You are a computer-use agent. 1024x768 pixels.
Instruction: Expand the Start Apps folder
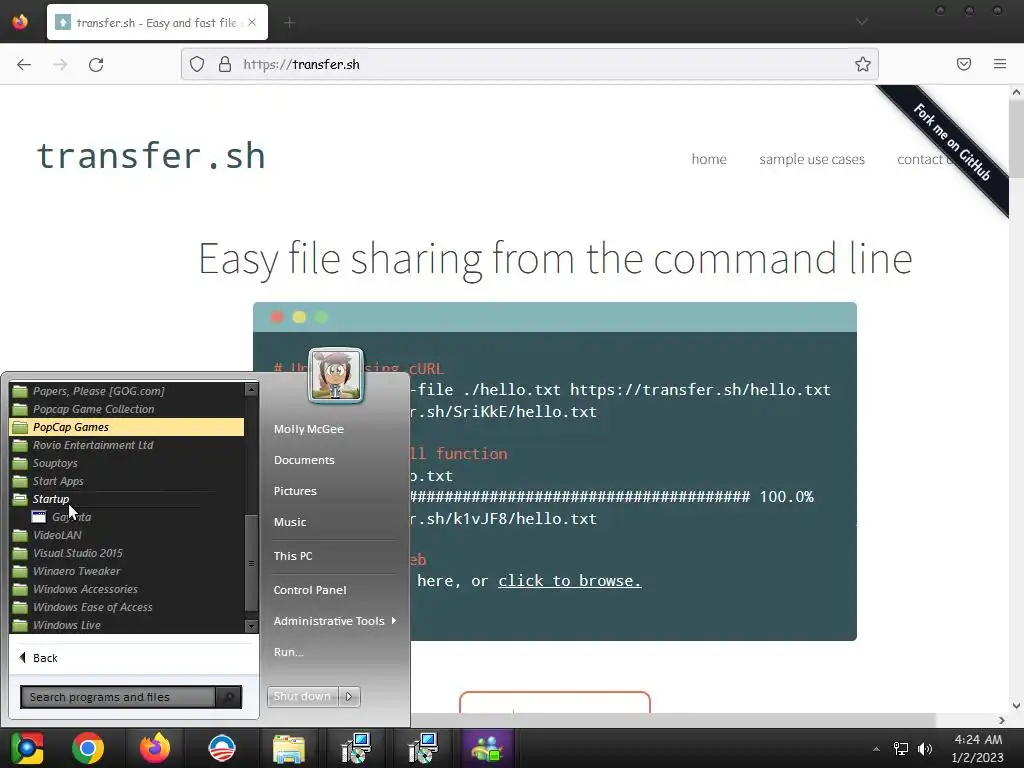pyautogui.click(x=127, y=481)
